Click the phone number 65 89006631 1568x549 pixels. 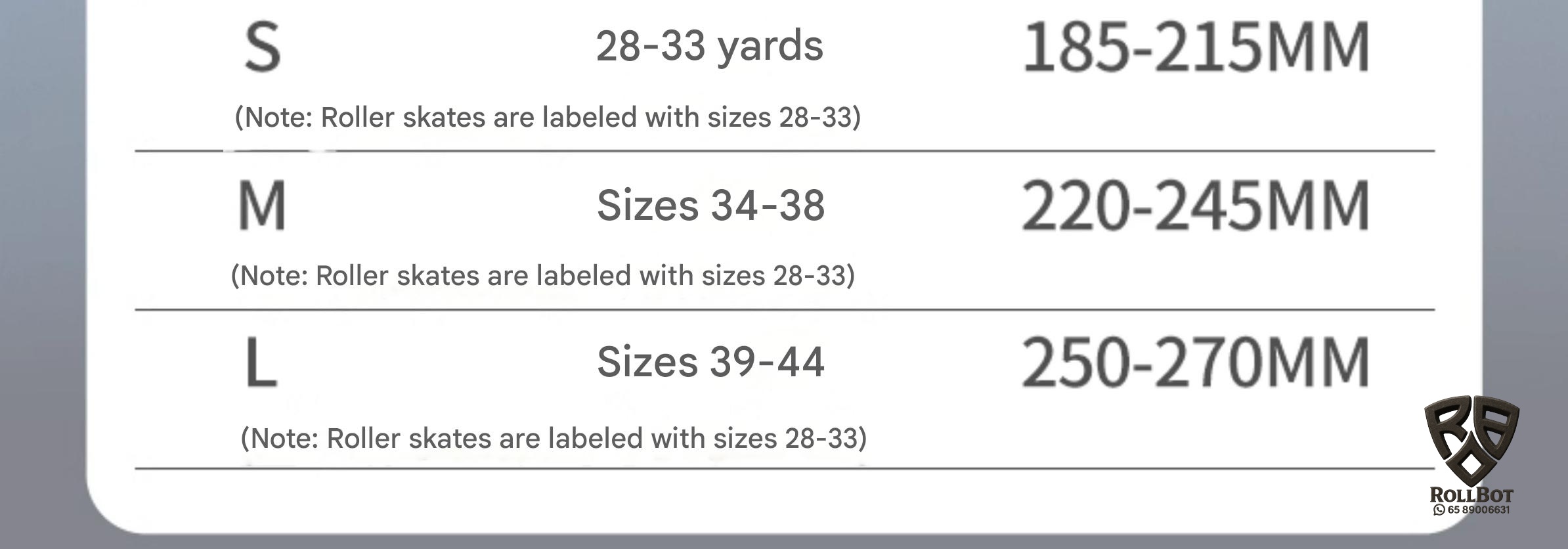click(x=1477, y=510)
